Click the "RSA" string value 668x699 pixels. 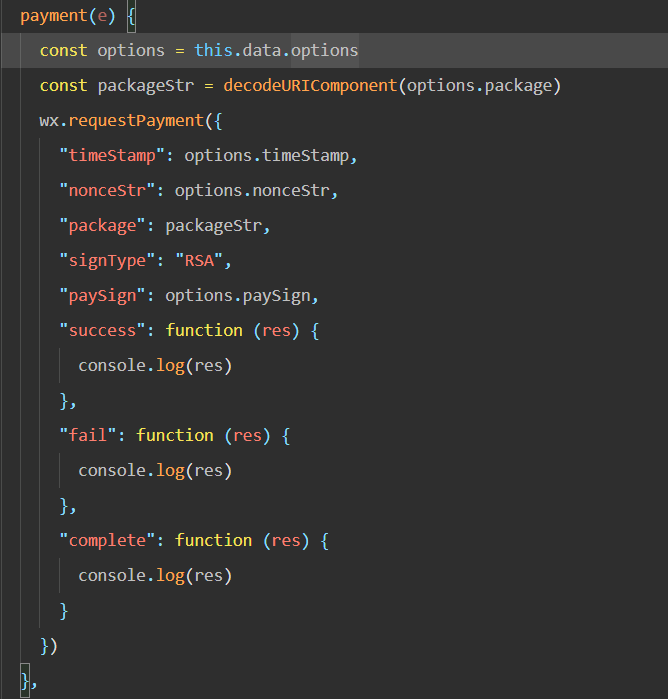tap(199, 260)
